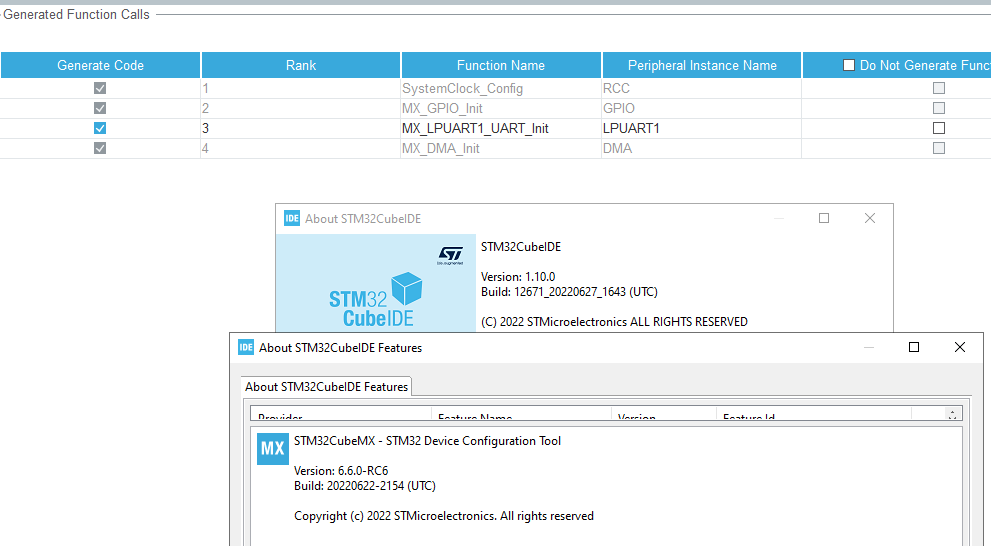
Task: Toggle Generate Code for MX_GPIO_Init row
Action: tap(100, 108)
